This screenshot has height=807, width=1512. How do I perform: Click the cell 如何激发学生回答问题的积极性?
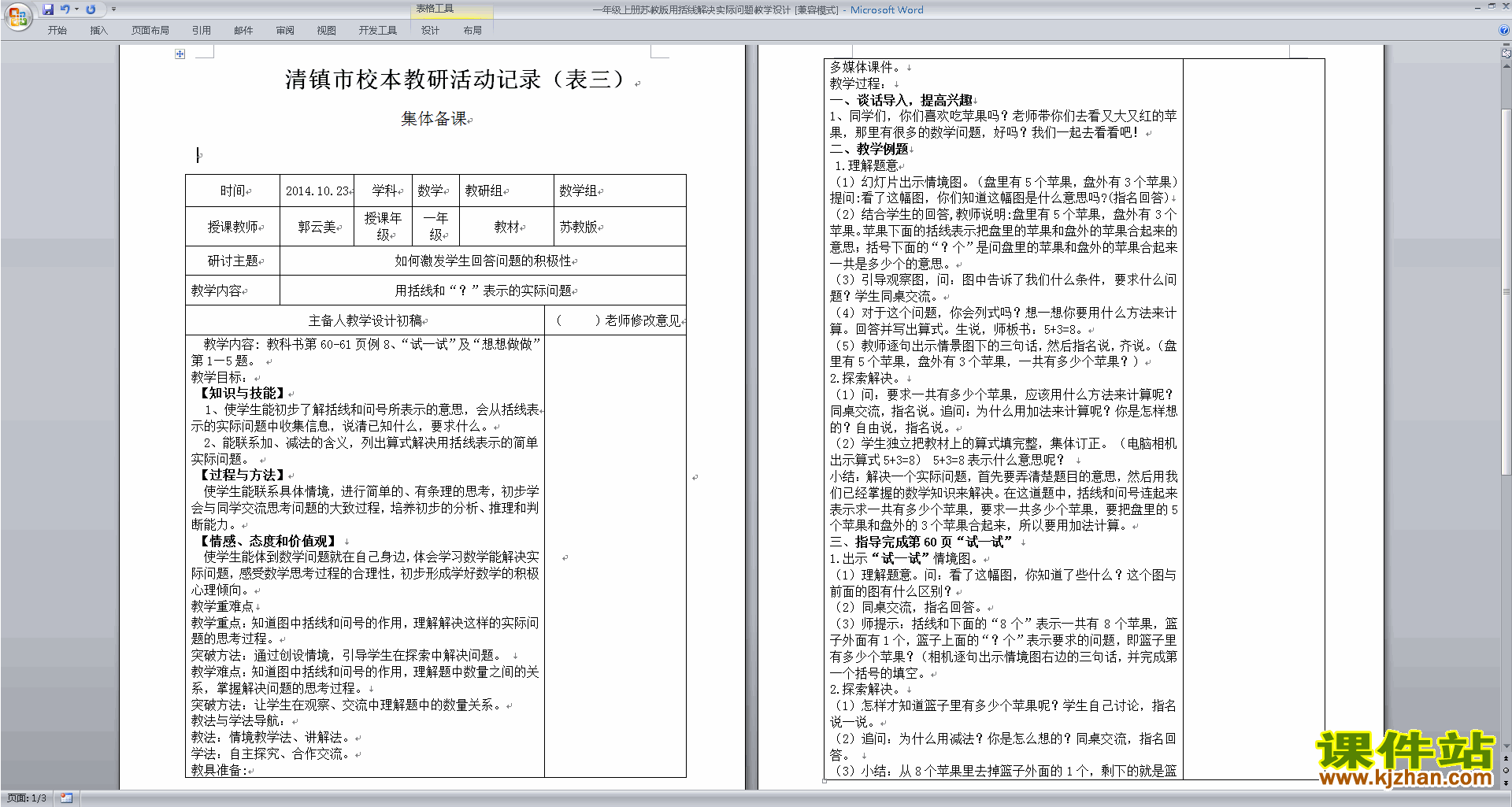[484, 261]
